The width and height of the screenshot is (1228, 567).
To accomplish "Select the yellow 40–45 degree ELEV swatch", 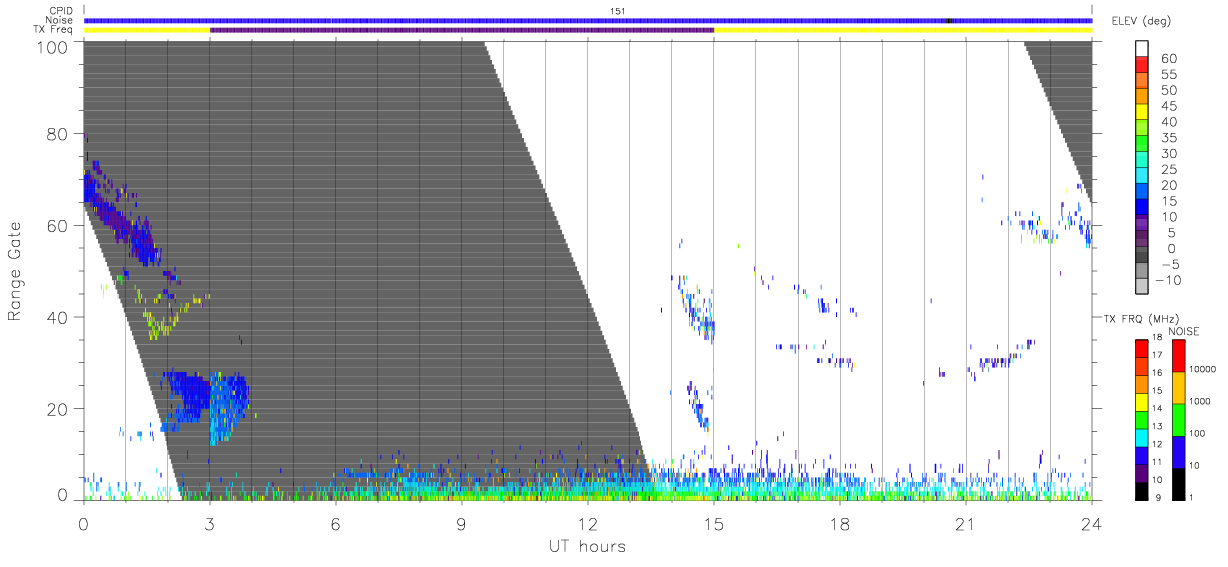I will tap(1142, 114).
